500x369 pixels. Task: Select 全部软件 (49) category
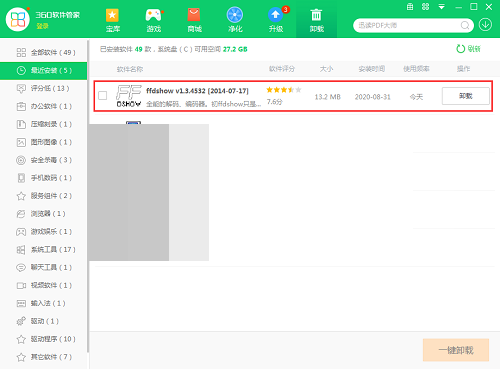[x=43, y=52]
